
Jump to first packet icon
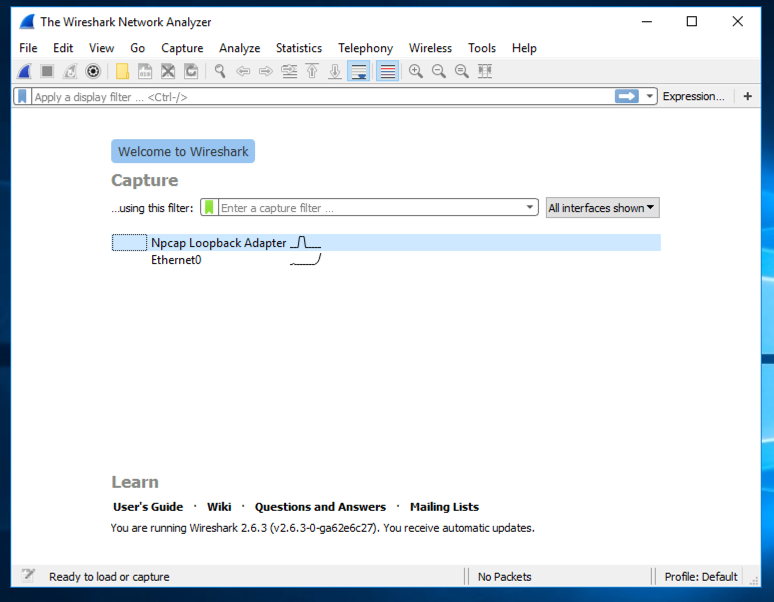[312, 72]
